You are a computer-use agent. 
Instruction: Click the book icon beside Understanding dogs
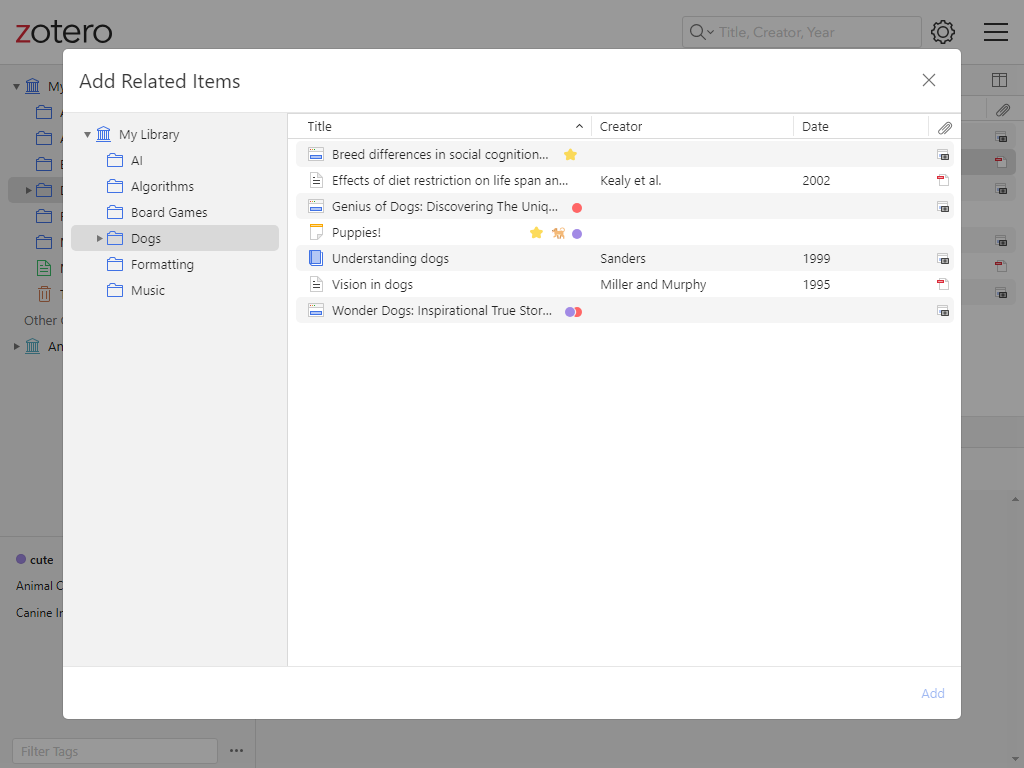pos(316,259)
